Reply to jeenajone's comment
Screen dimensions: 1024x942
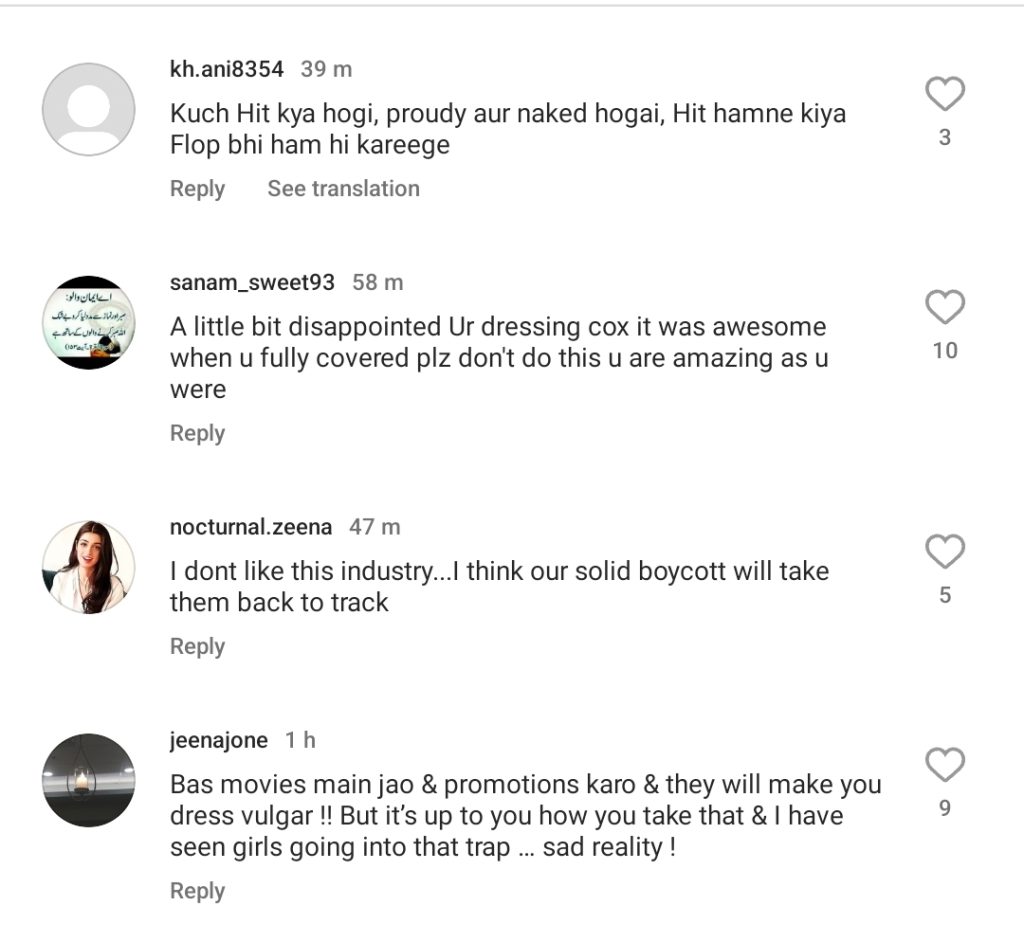(x=197, y=891)
